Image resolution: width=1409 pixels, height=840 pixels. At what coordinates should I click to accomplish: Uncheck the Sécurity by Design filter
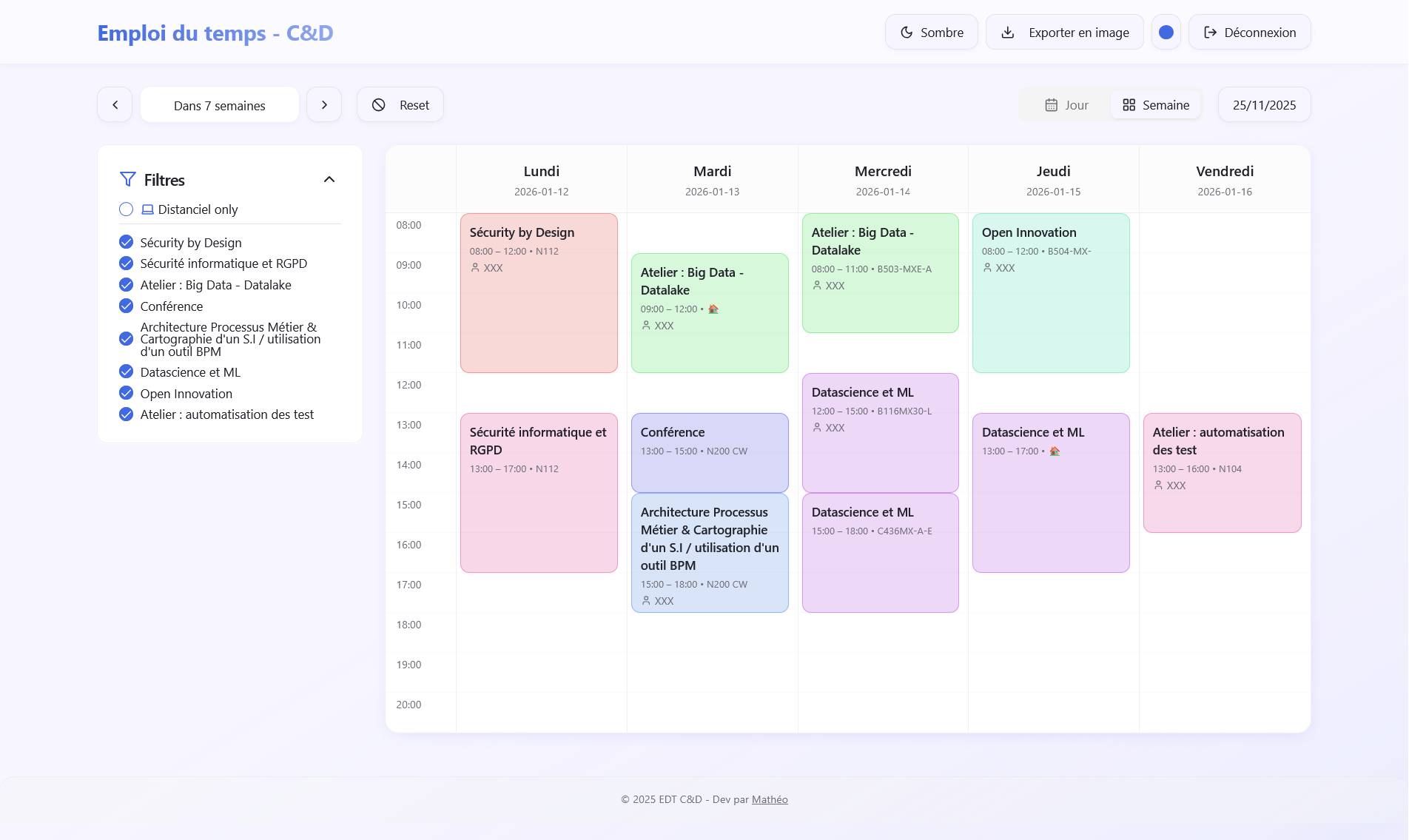[127, 242]
